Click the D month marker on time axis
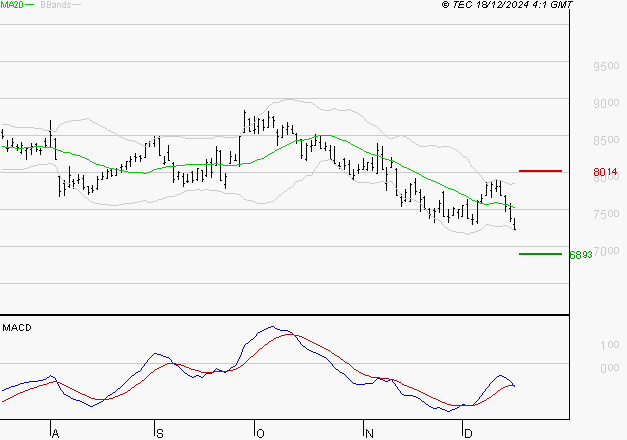Viewport: 627px width, 440px height. 468,434
